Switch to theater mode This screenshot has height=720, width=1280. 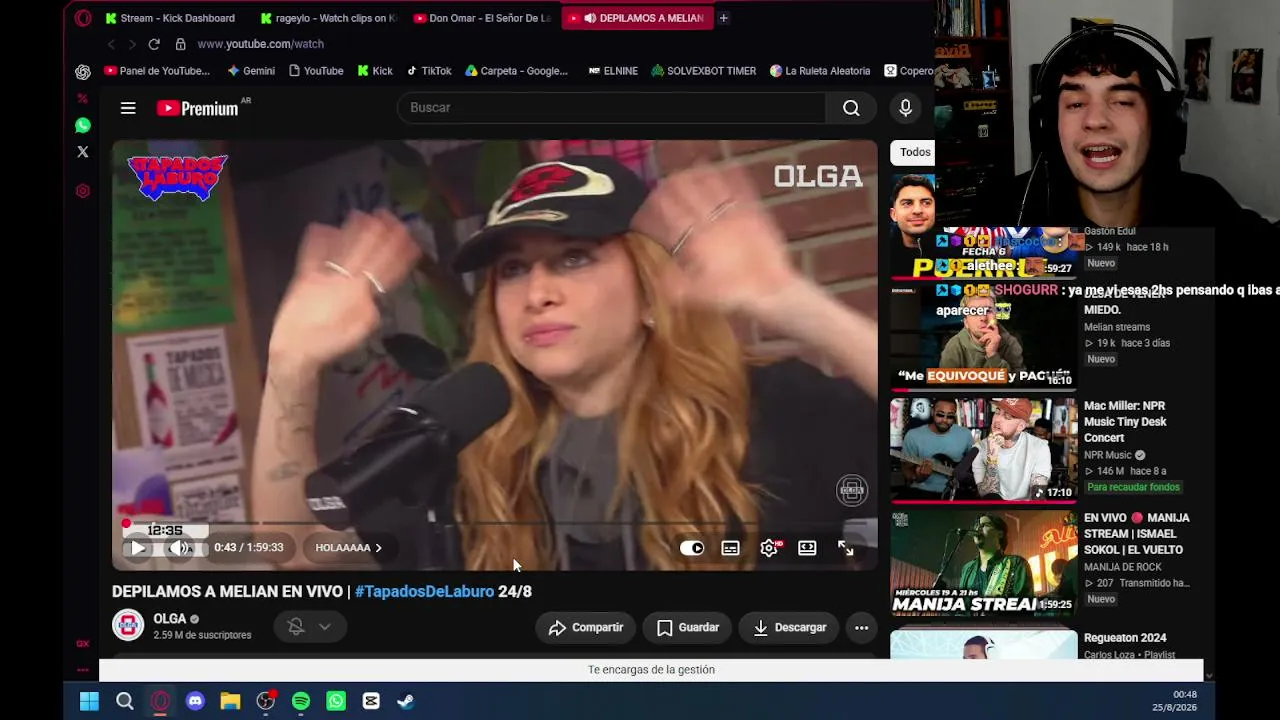click(x=807, y=548)
